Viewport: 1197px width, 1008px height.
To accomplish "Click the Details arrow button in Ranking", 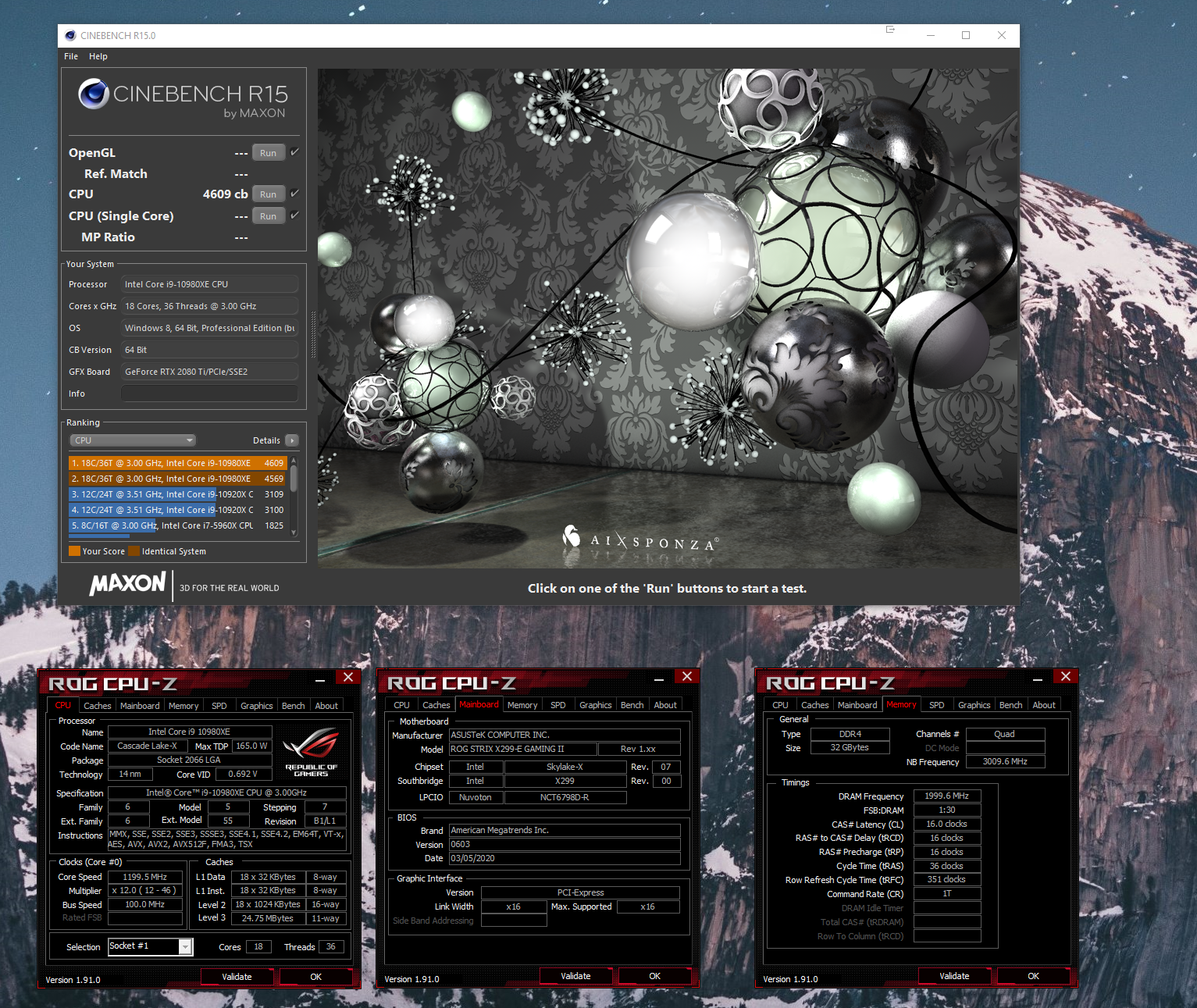I will (292, 440).
